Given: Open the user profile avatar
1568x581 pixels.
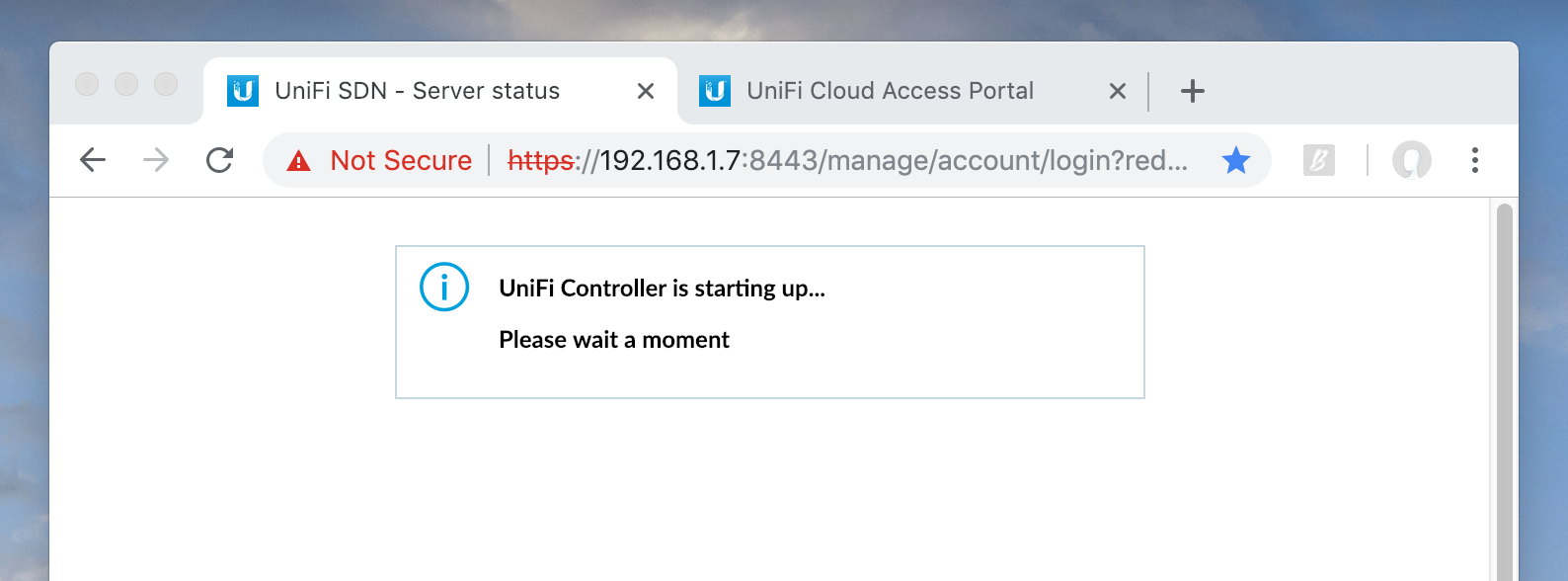Looking at the screenshot, I should tap(1411, 160).
